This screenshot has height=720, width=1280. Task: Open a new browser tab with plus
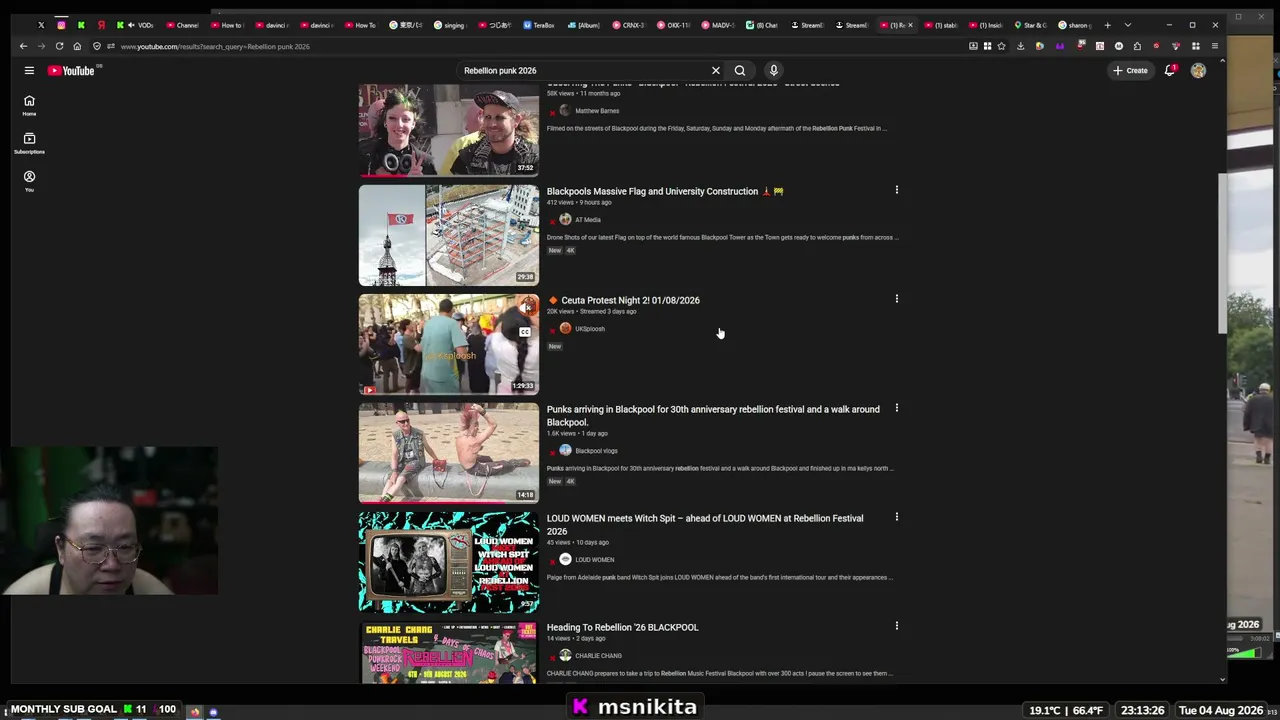coord(1107,25)
